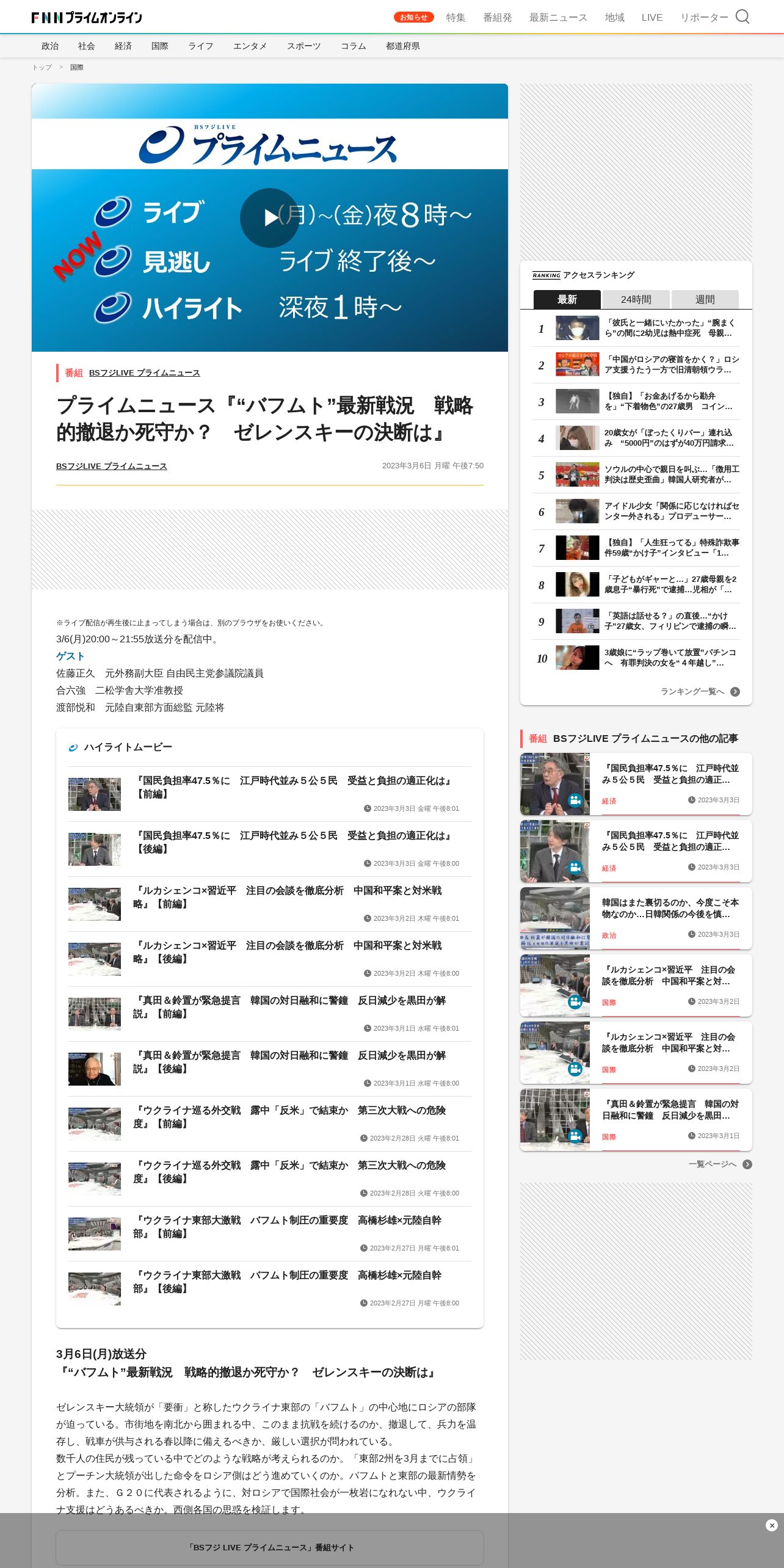Viewport: 784px width, 1568px height.
Task: Open 特集 in top navigation
Action: pyautogui.click(x=456, y=17)
